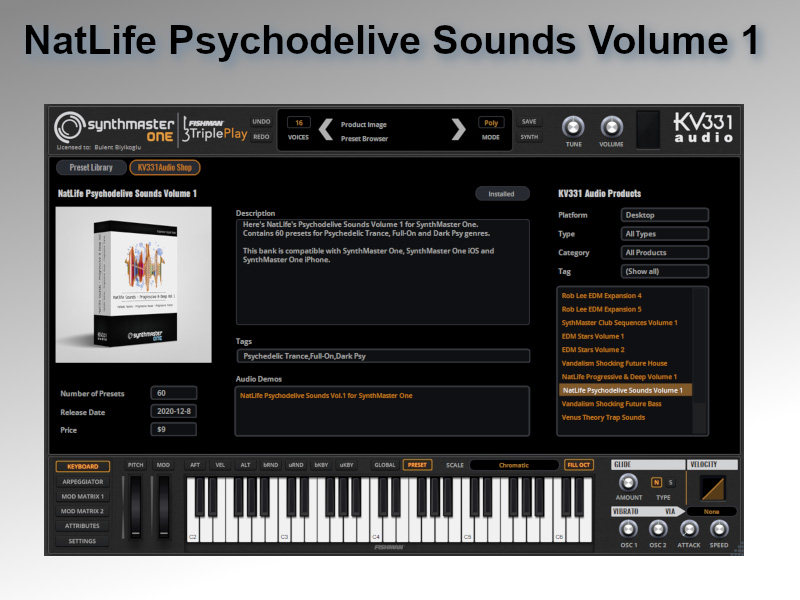Move the MOD wheel slider

[x=163, y=507]
